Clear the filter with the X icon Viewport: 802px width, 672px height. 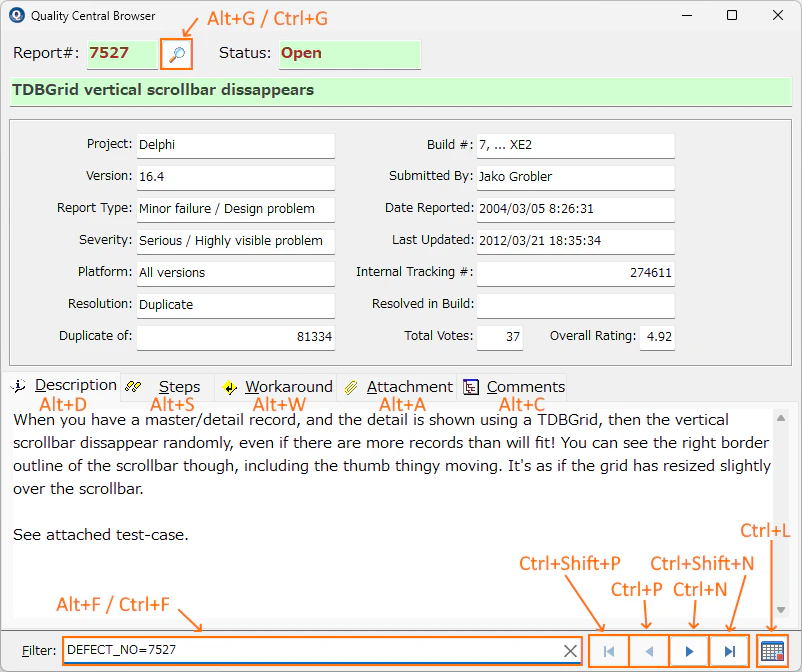click(x=570, y=651)
